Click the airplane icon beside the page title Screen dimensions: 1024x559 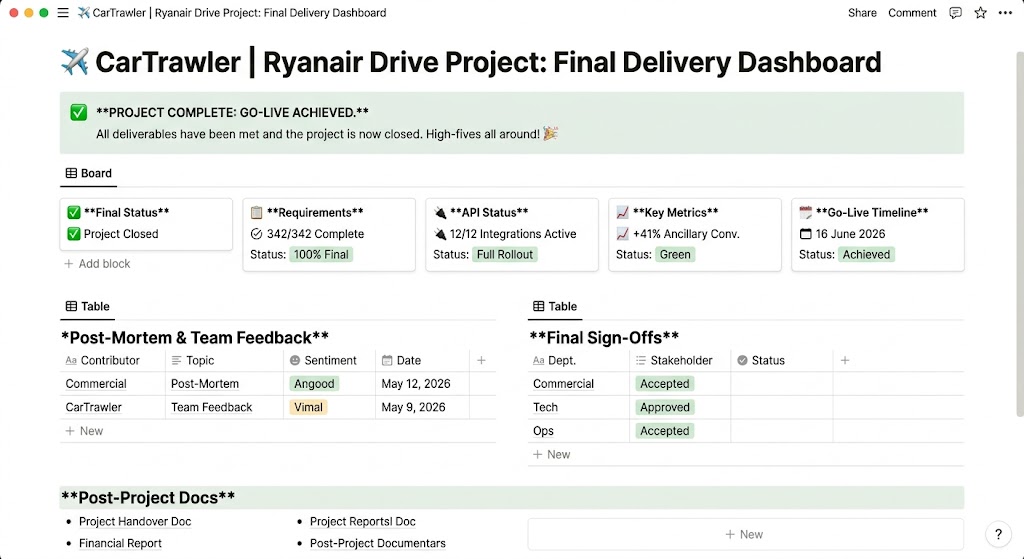[x=74, y=62]
